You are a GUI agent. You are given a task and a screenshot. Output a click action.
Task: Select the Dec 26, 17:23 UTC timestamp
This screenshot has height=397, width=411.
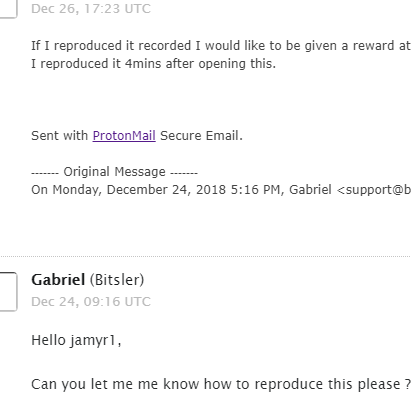pos(91,9)
